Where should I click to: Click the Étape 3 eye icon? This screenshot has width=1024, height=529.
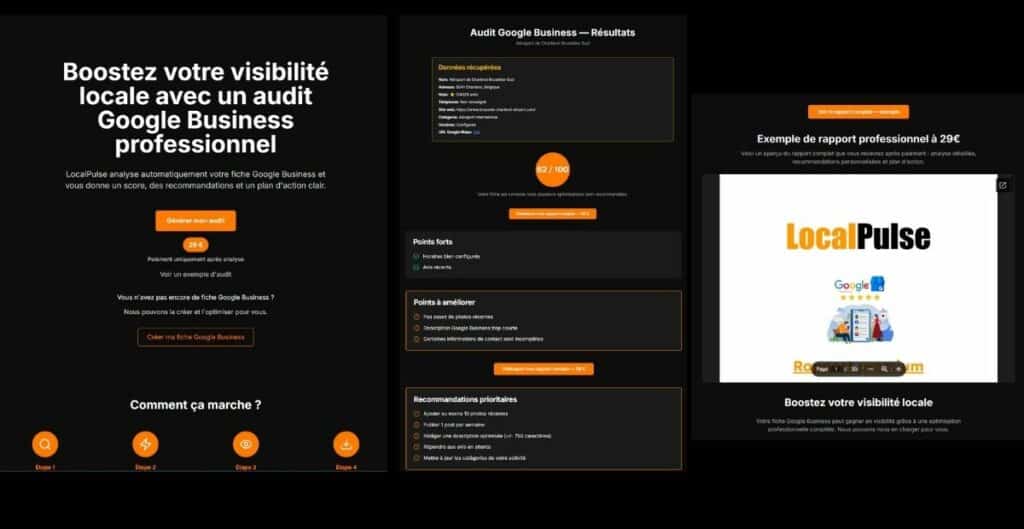coord(245,444)
